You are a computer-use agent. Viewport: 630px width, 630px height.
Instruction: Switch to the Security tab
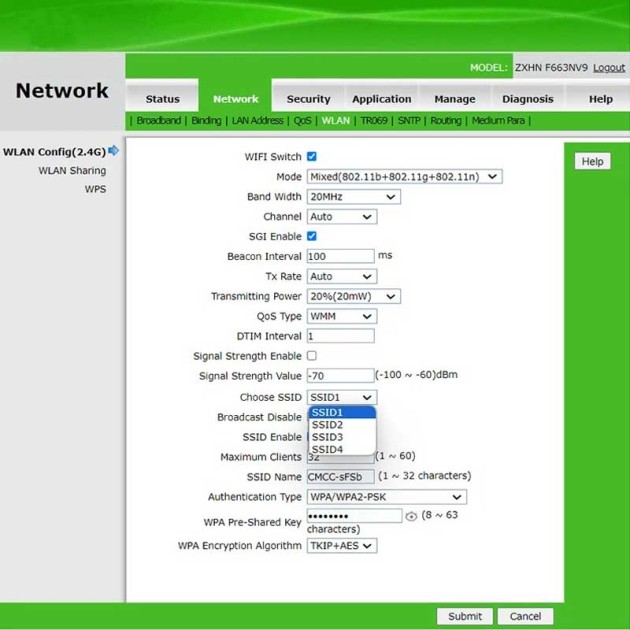308,99
